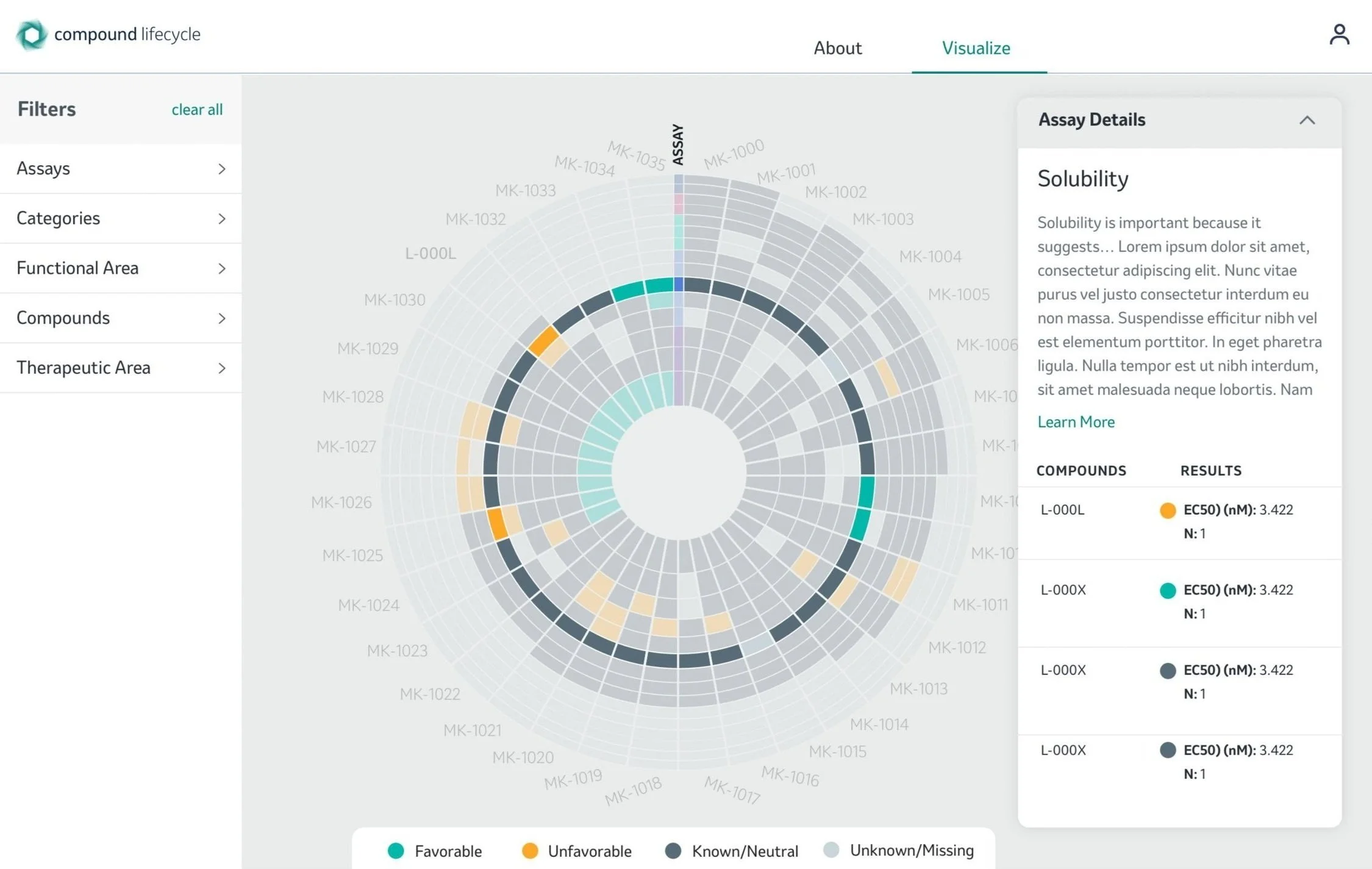This screenshot has height=869, width=1372.
Task: Click the light Unknown/Missing legend dot
Action: tap(831, 849)
